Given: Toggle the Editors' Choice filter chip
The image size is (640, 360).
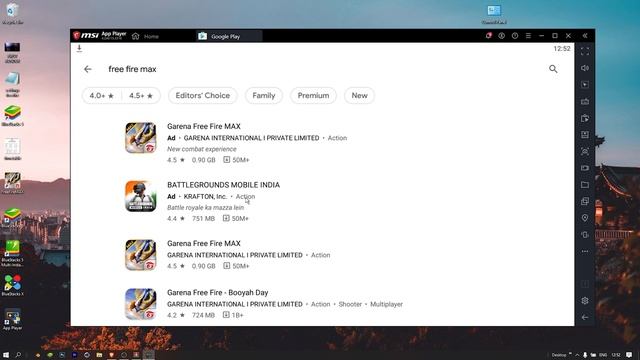Looking at the screenshot, I should tap(202, 96).
